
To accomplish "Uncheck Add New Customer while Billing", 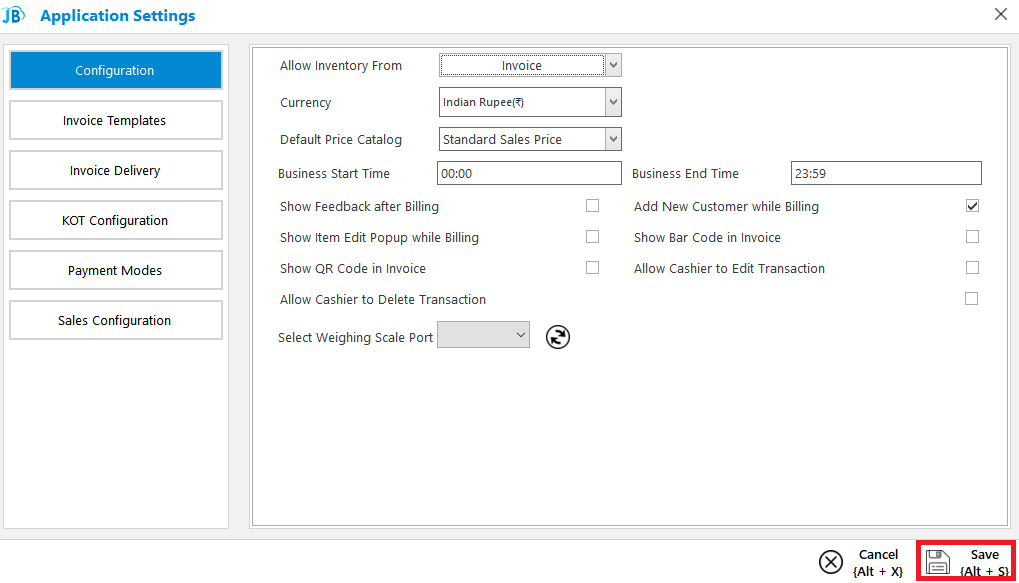I will pos(972,205).
